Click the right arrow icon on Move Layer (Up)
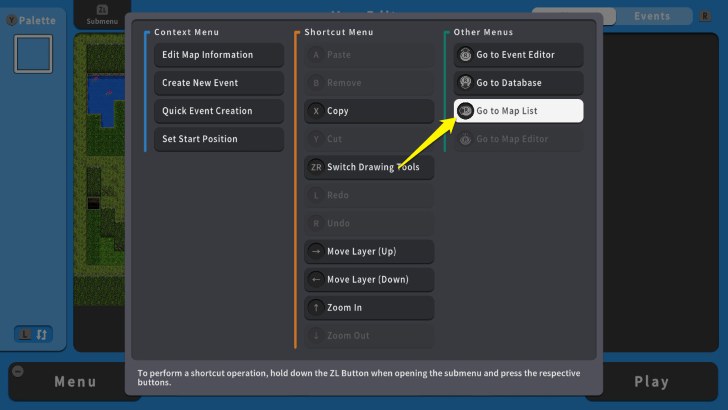The width and height of the screenshot is (728, 410). (316, 251)
